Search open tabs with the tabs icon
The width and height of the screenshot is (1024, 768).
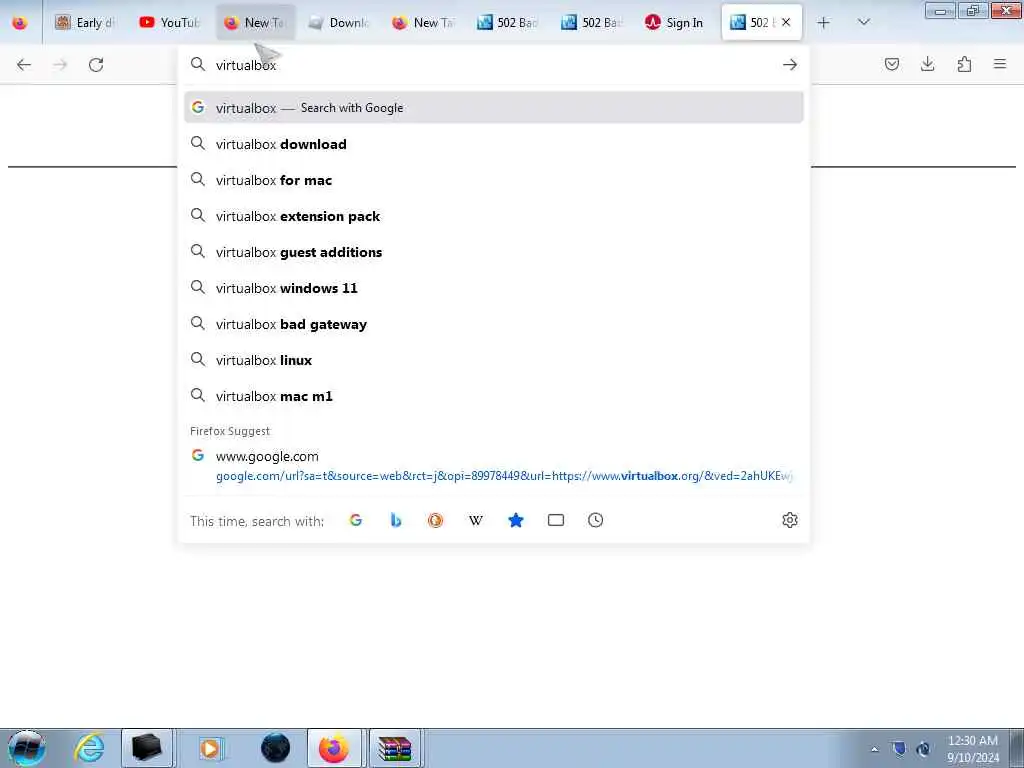point(556,520)
